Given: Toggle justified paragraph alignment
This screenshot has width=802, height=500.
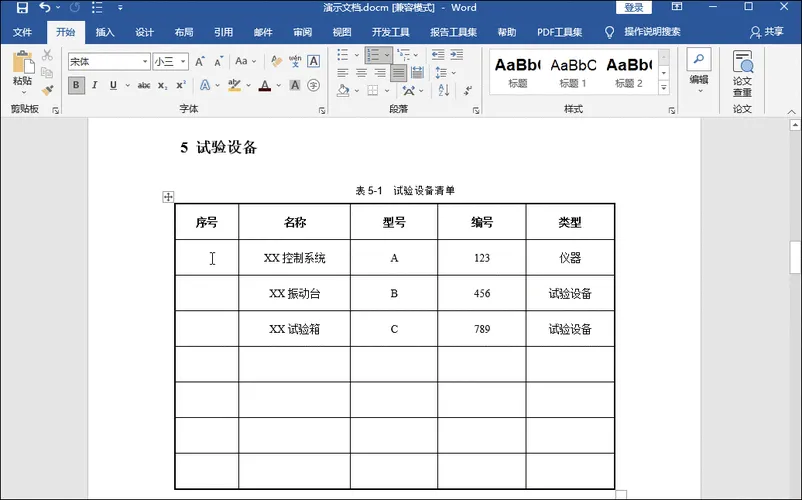Looking at the screenshot, I should click(x=398, y=73).
